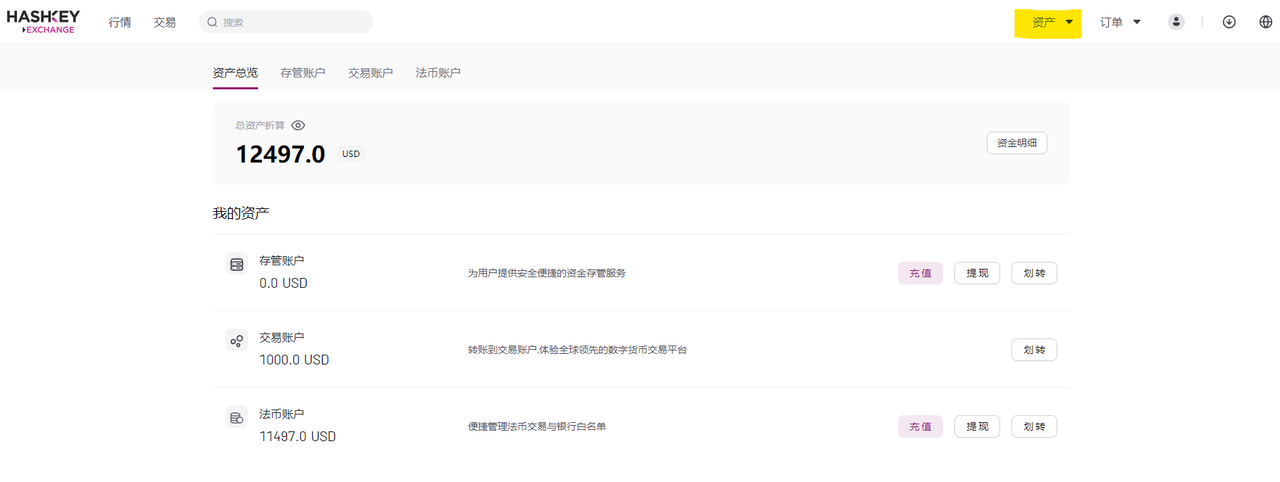This screenshot has width=1280, height=482.
Task: Click the 法币账户 fiat account icon
Action: [237, 418]
